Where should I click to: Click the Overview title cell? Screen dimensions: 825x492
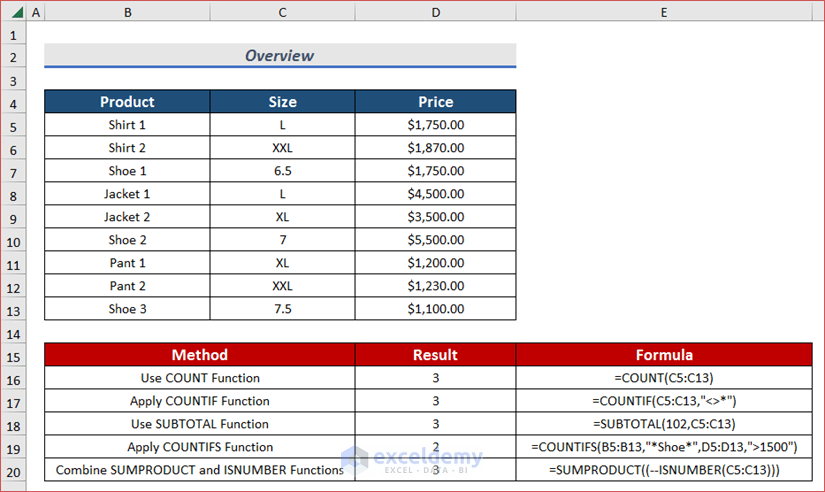click(x=280, y=55)
